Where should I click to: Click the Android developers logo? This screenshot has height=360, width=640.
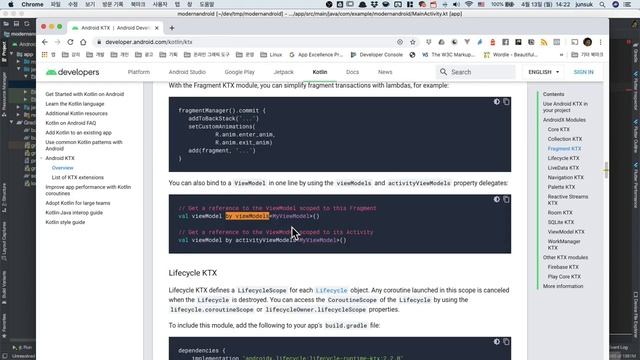pyautogui.click(x=73, y=72)
